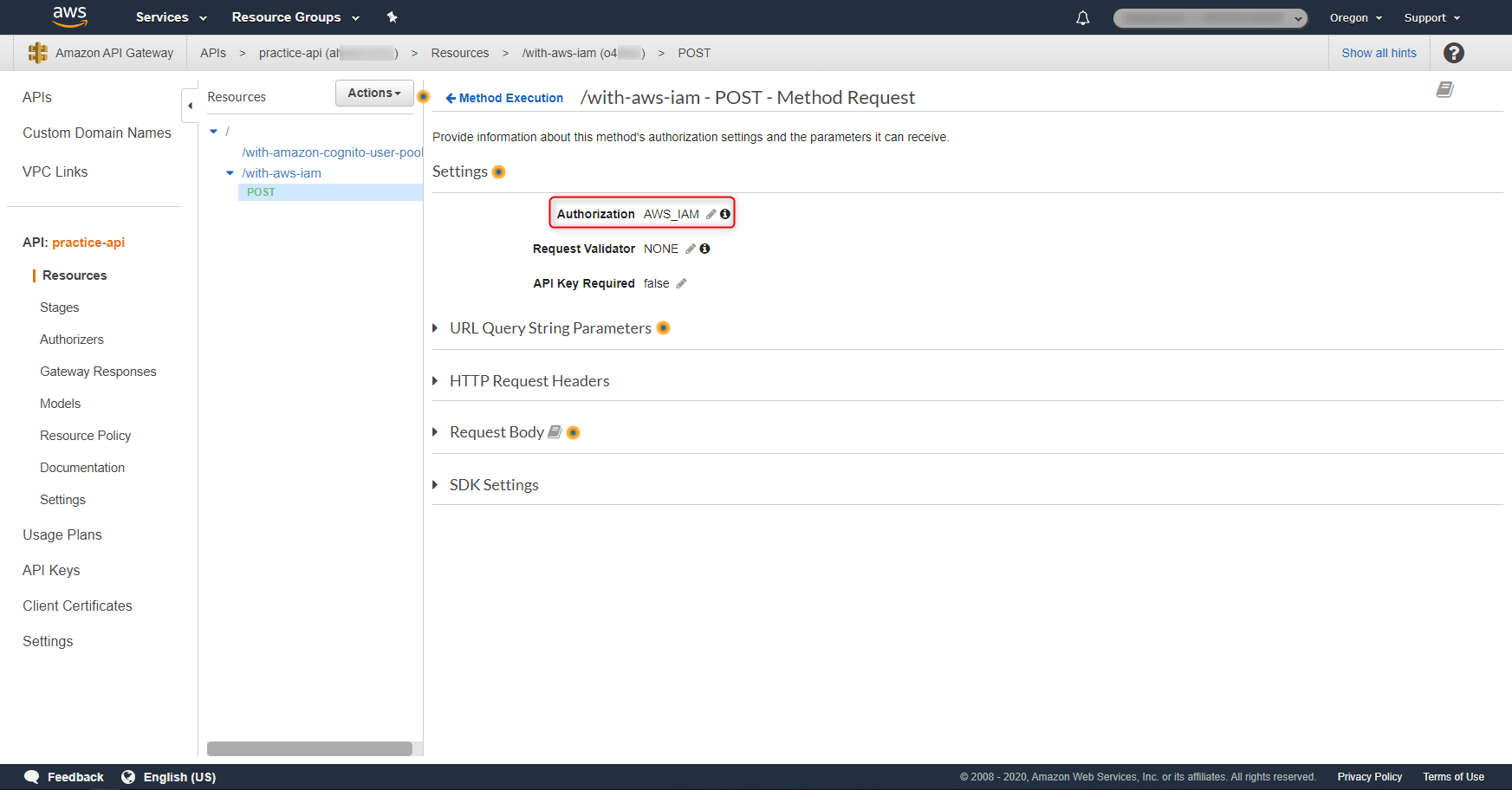The width and height of the screenshot is (1512, 790).
Task: Click the Authorization info icon
Action: pos(725,214)
